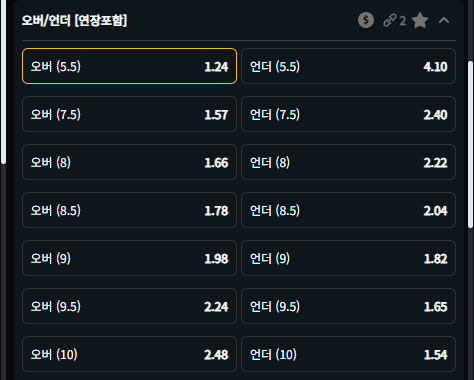Add 언더 (10) odds 1.54 to slip
Viewport: 474px width, 380px height.
(x=348, y=354)
